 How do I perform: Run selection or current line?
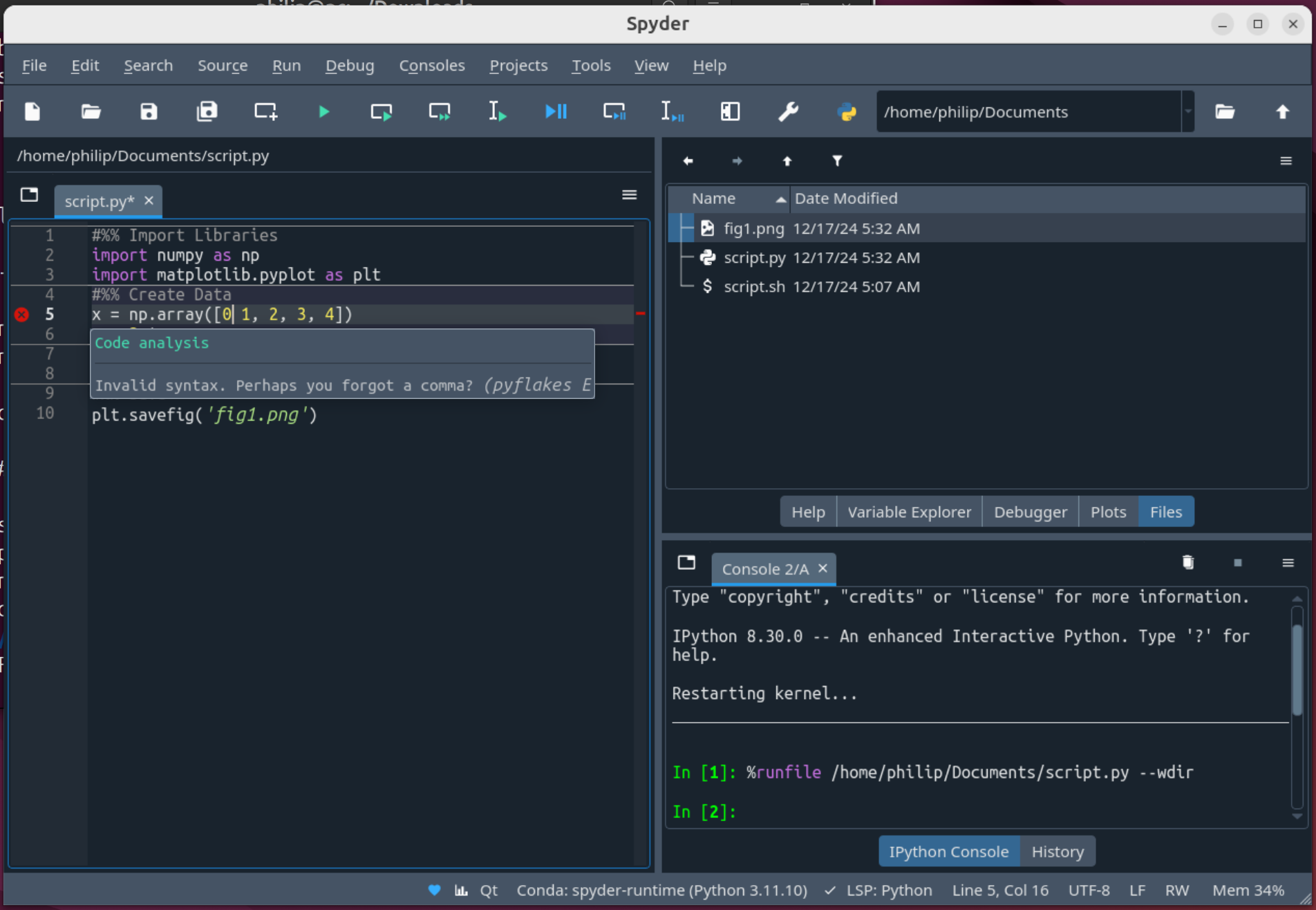tap(497, 111)
